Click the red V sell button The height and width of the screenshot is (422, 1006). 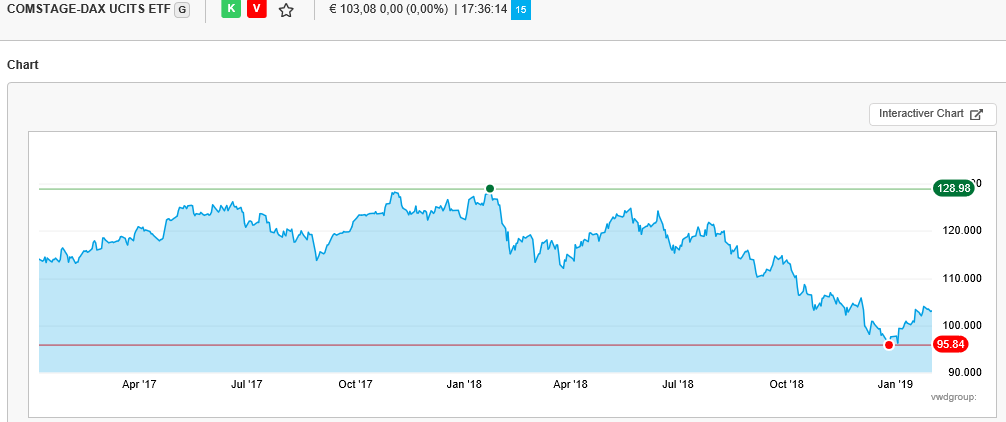pyautogui.click(x=256, y=10)
